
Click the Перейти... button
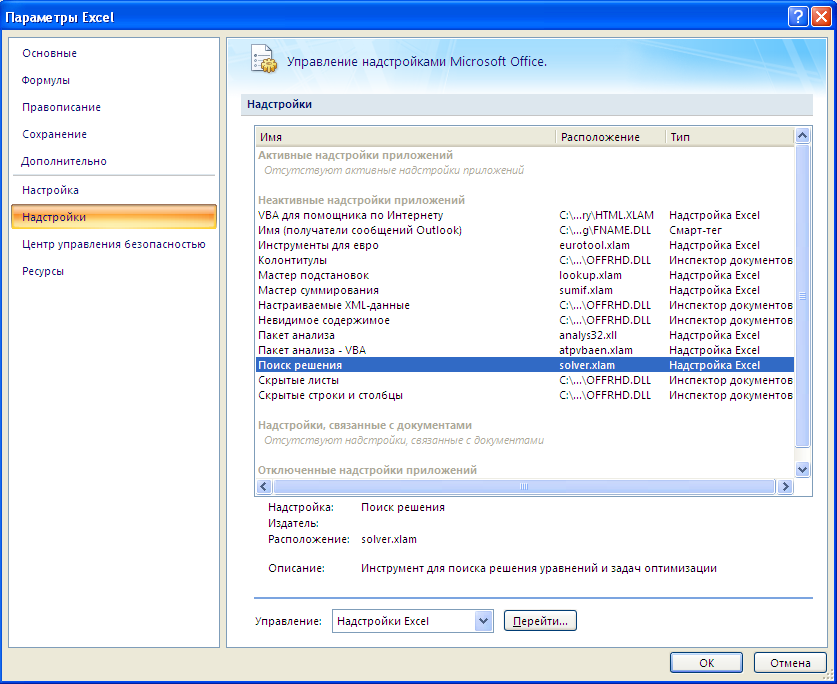(x=540, y=621)
